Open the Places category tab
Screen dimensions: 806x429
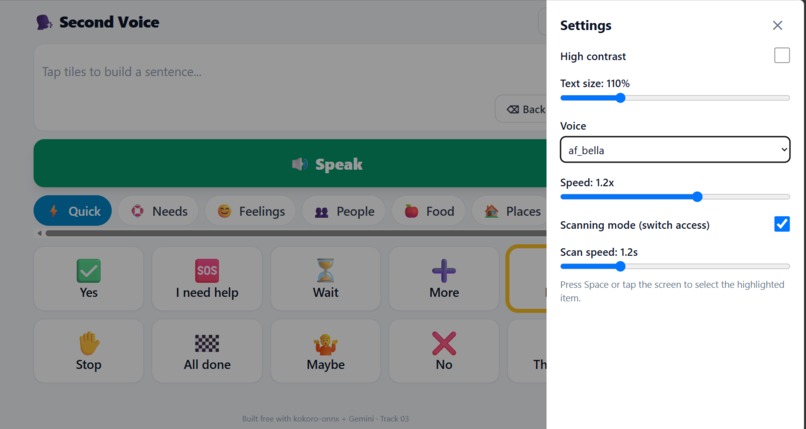pos(509,211)
